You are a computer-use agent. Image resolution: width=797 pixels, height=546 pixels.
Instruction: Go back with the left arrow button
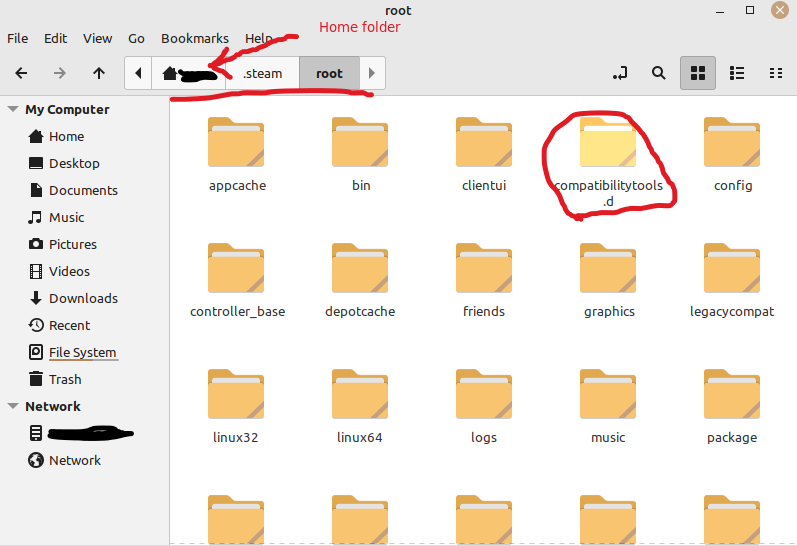coord(21,73)
